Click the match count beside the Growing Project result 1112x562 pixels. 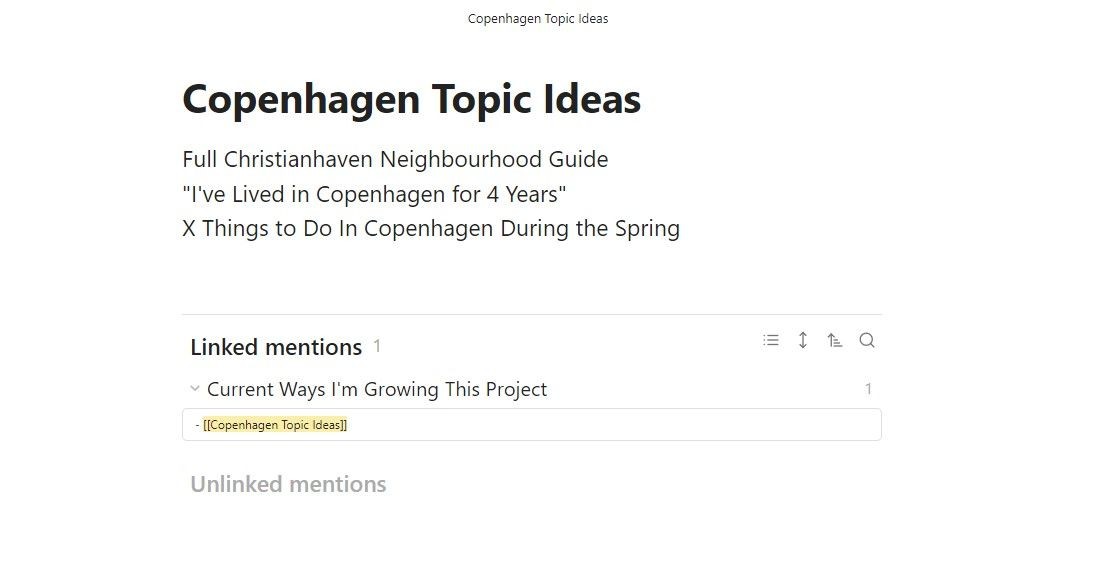pos(868,389)
